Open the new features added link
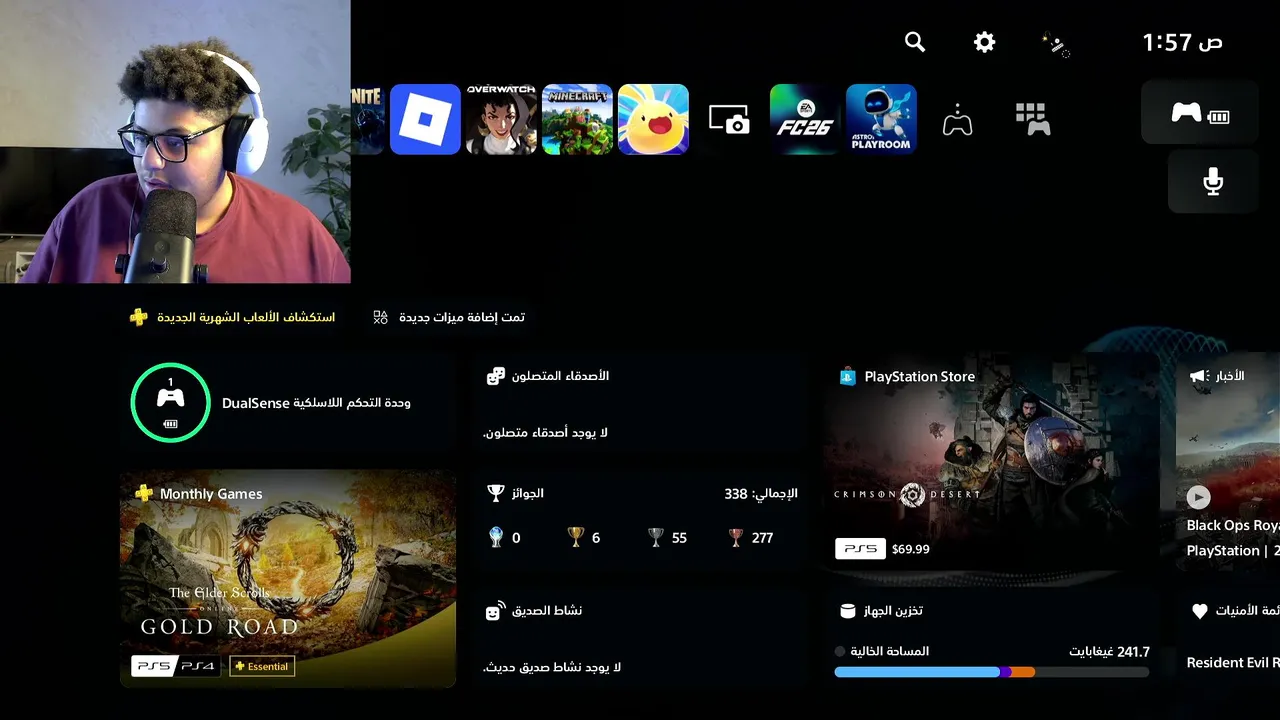Viewport: 1280px width, 720px height. coord(449,317)
